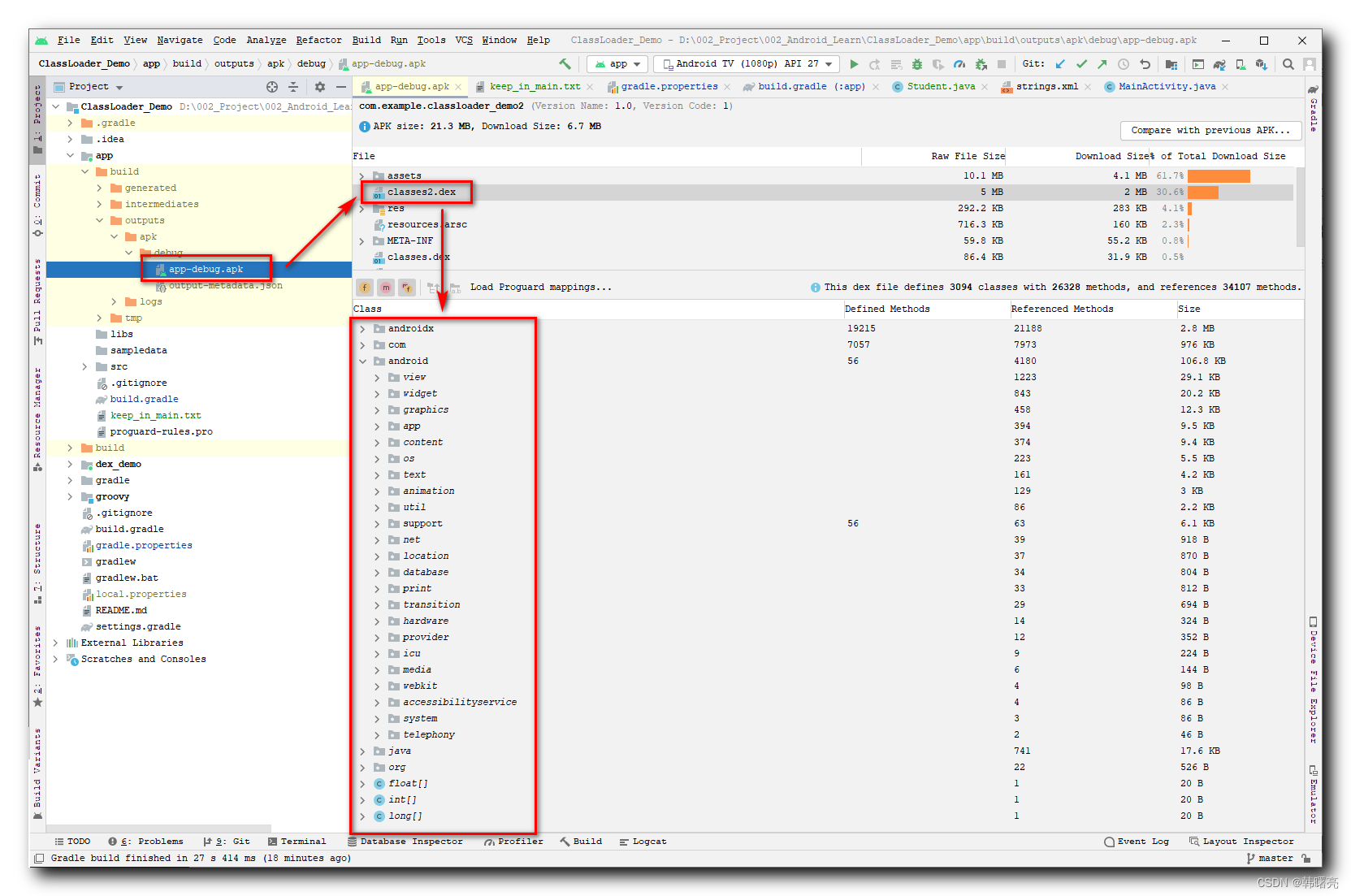Switch to the Student.java tab
This screenshot has height=896, width=1351.
click(x=940, y=86)
